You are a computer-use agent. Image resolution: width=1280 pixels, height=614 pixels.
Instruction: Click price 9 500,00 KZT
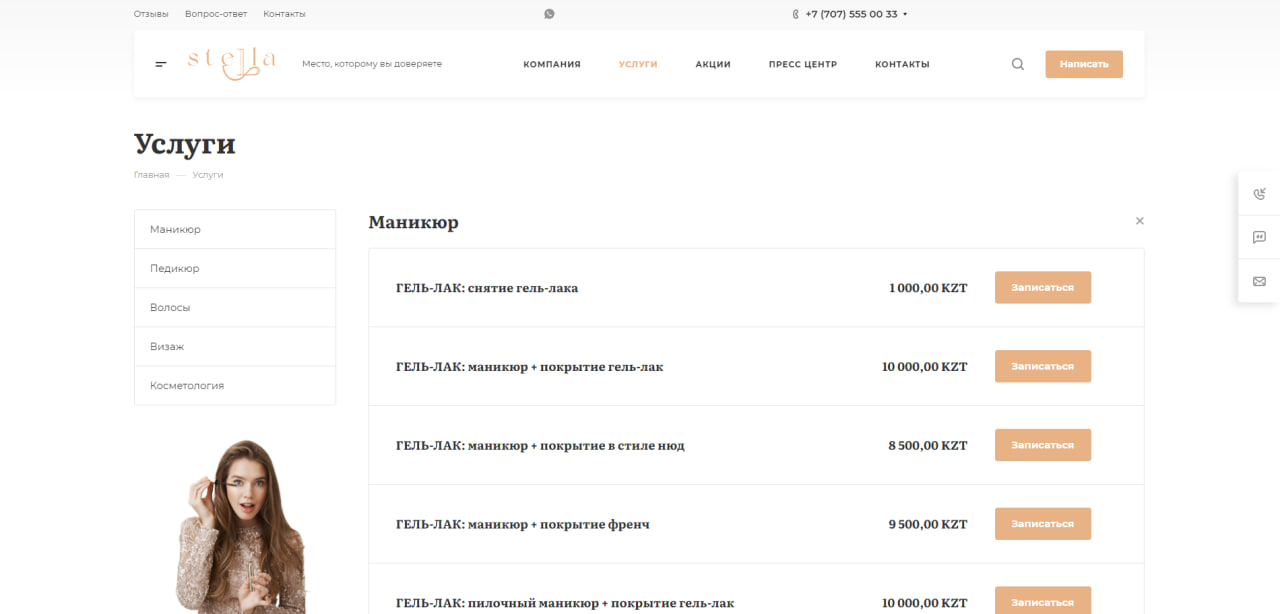point(928,524)
